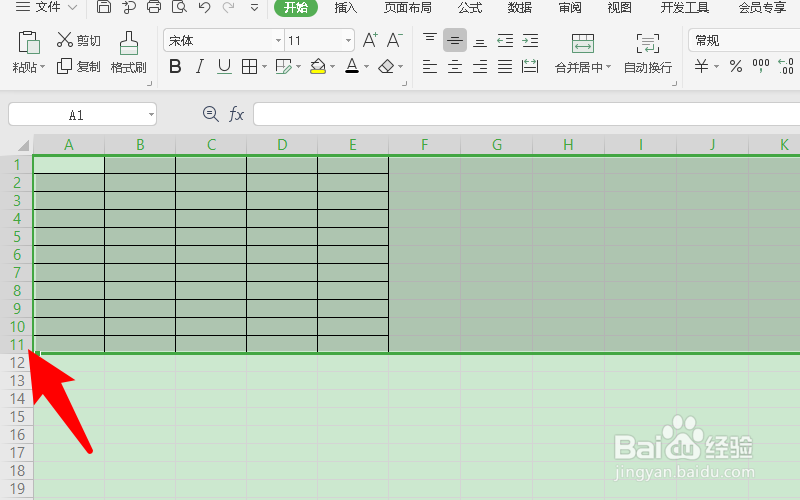This screenshot has height=500, width=800.
Task: Apply thousands separator format
Action: 761,65
